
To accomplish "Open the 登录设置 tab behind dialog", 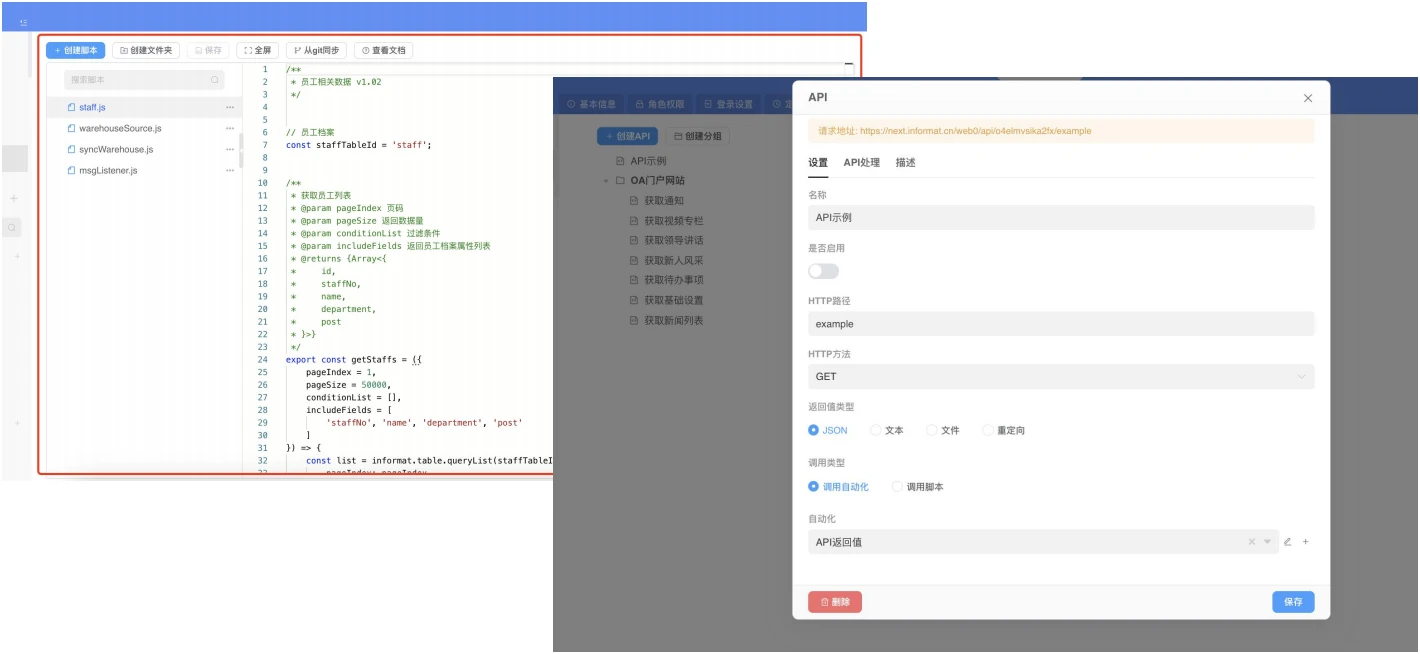I will tap(728, 104).
